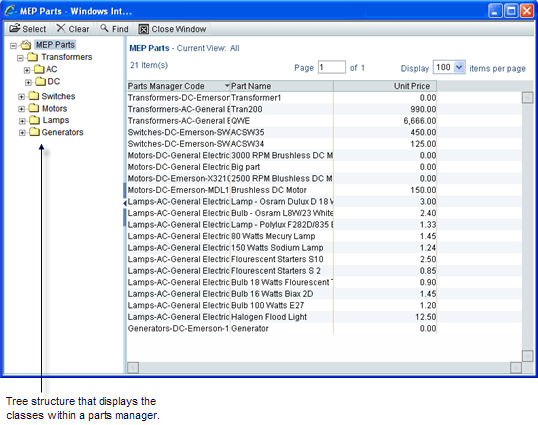
Task: Click the Lamps folder icon
Action: [34, 120]
